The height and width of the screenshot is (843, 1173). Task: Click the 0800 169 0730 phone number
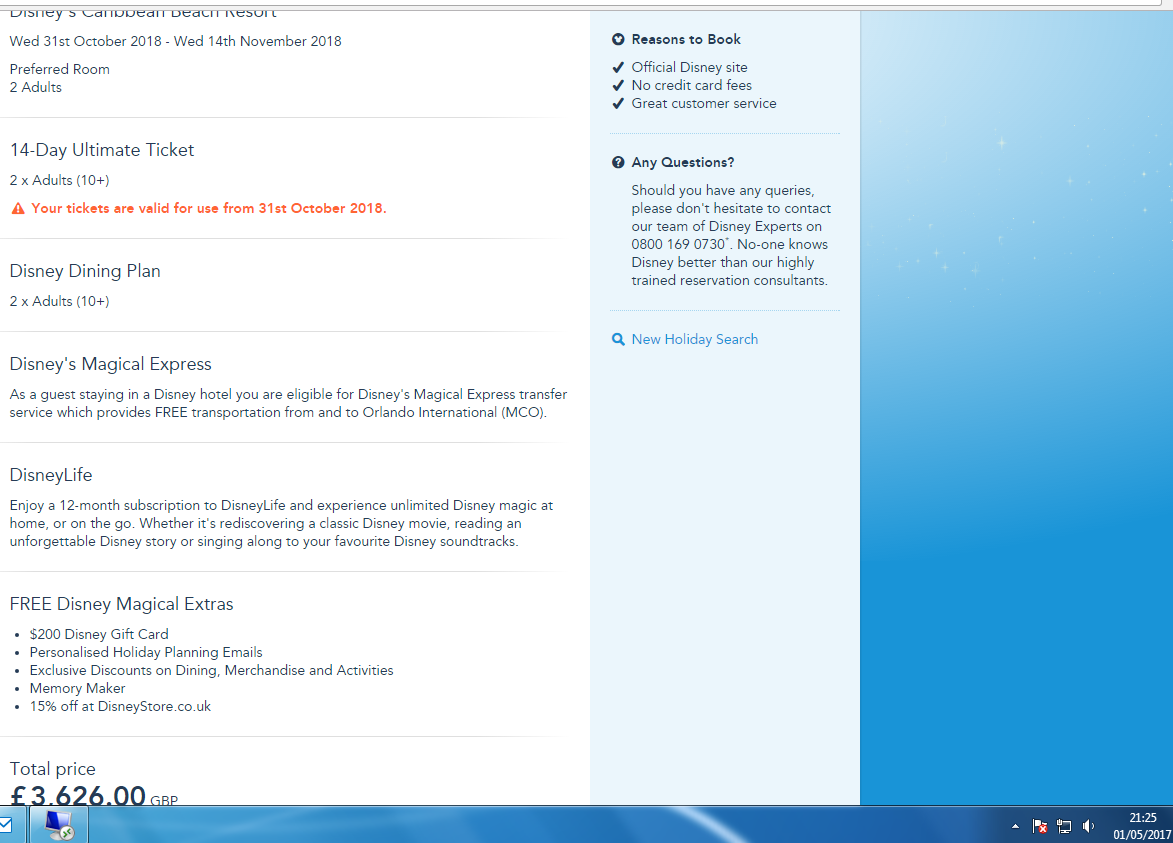click(678, 244)
